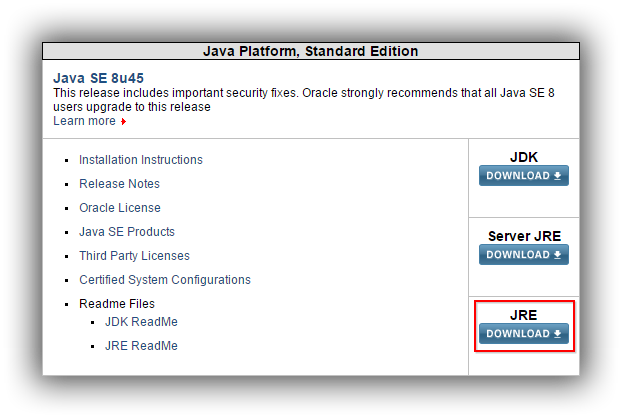This screenshot has height=418, width=622.
Task: Open the JRE ReadMe link
Action: pyautogui.click(x=141, y=346)
